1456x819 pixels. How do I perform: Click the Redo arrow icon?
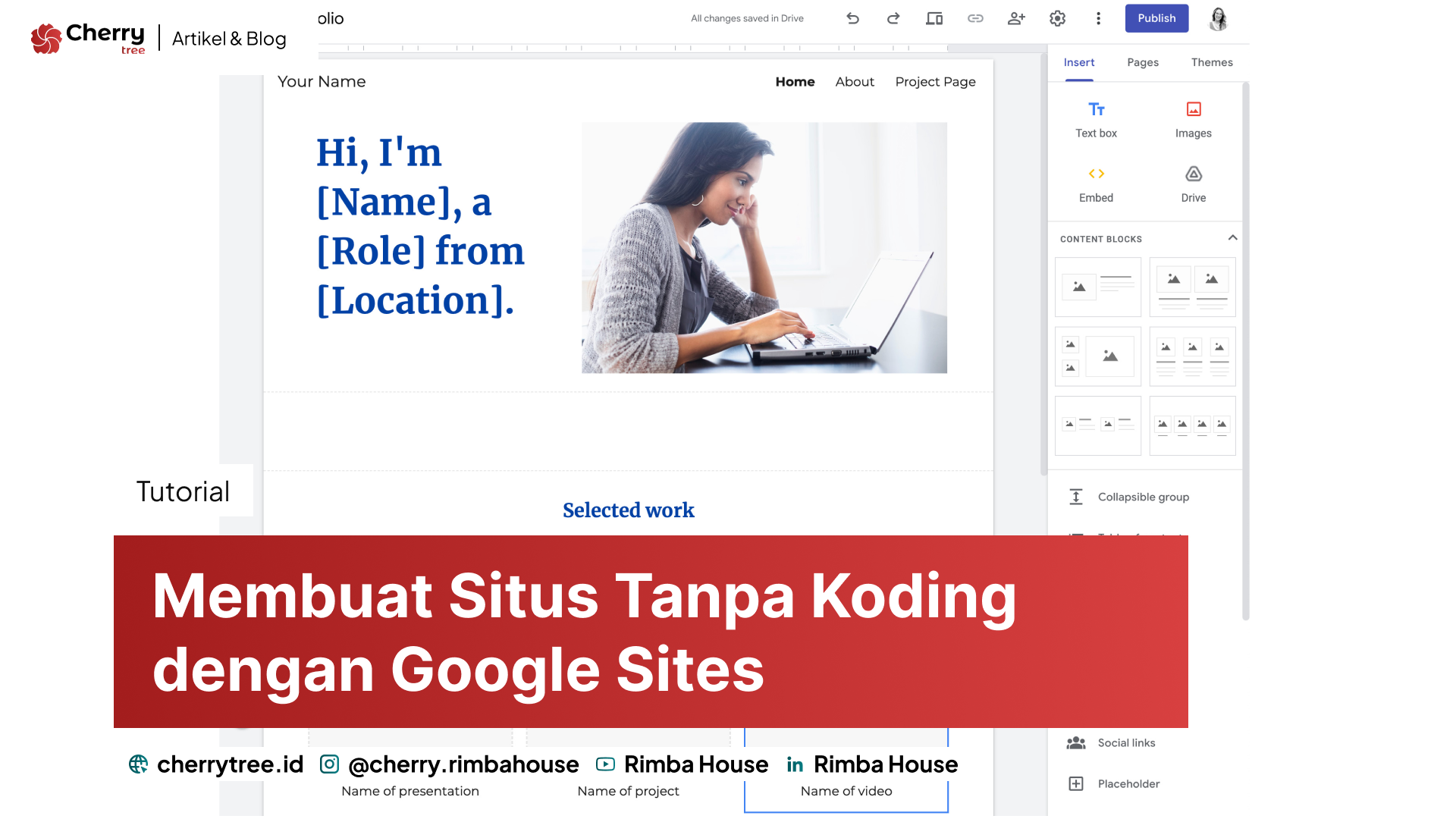[893, 18]
